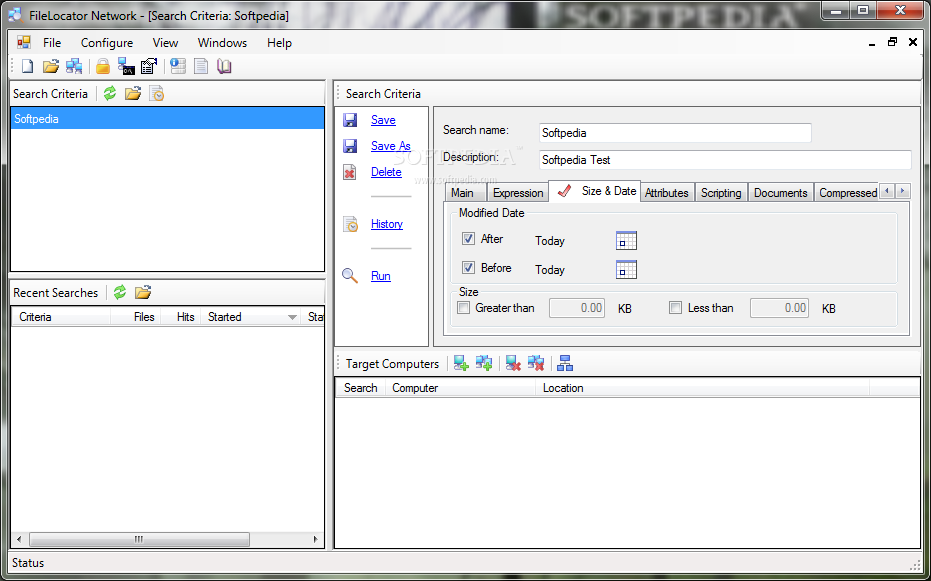Click the purple open book toolbar icon
This screenshot has width=931, height=581.
point(224,66)
